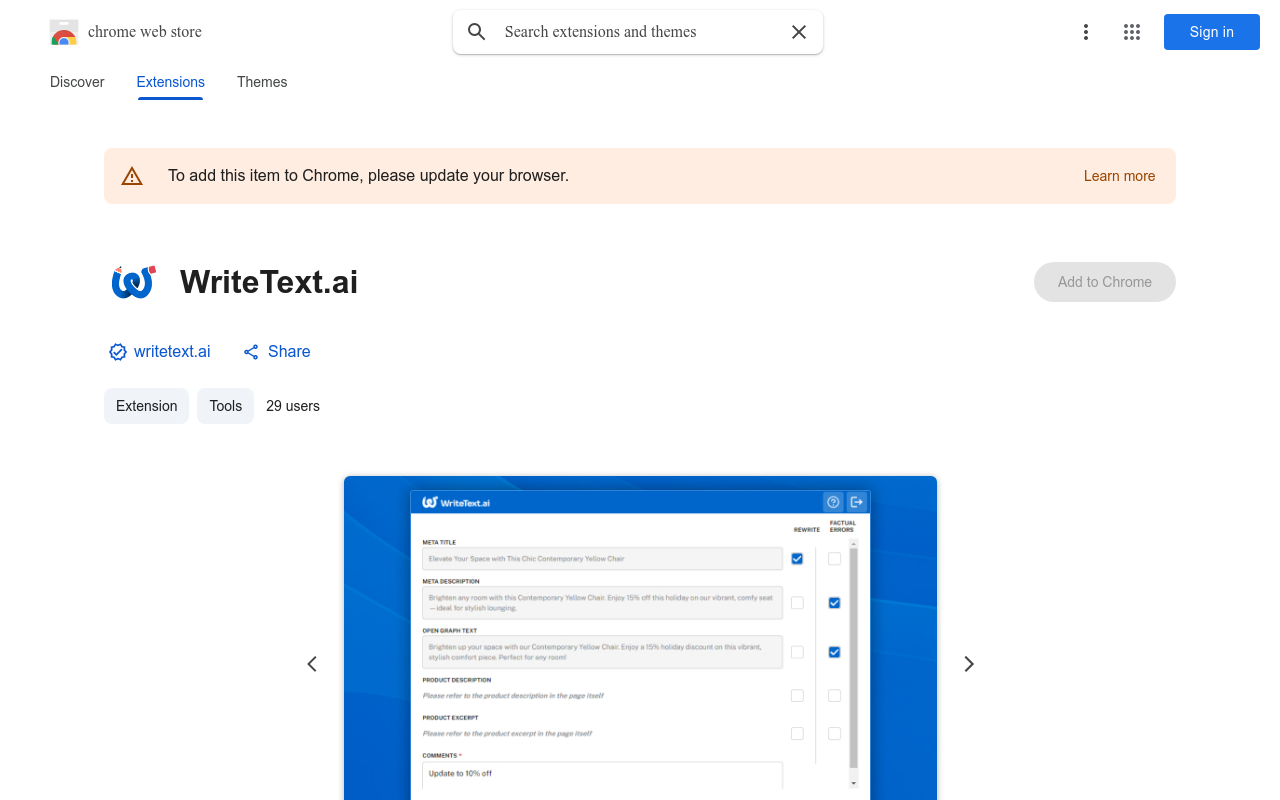Screen dimensions: 1280x800
Task: Toggle the Open Graph Text rewrite checkbox
Action: (797, 652)
